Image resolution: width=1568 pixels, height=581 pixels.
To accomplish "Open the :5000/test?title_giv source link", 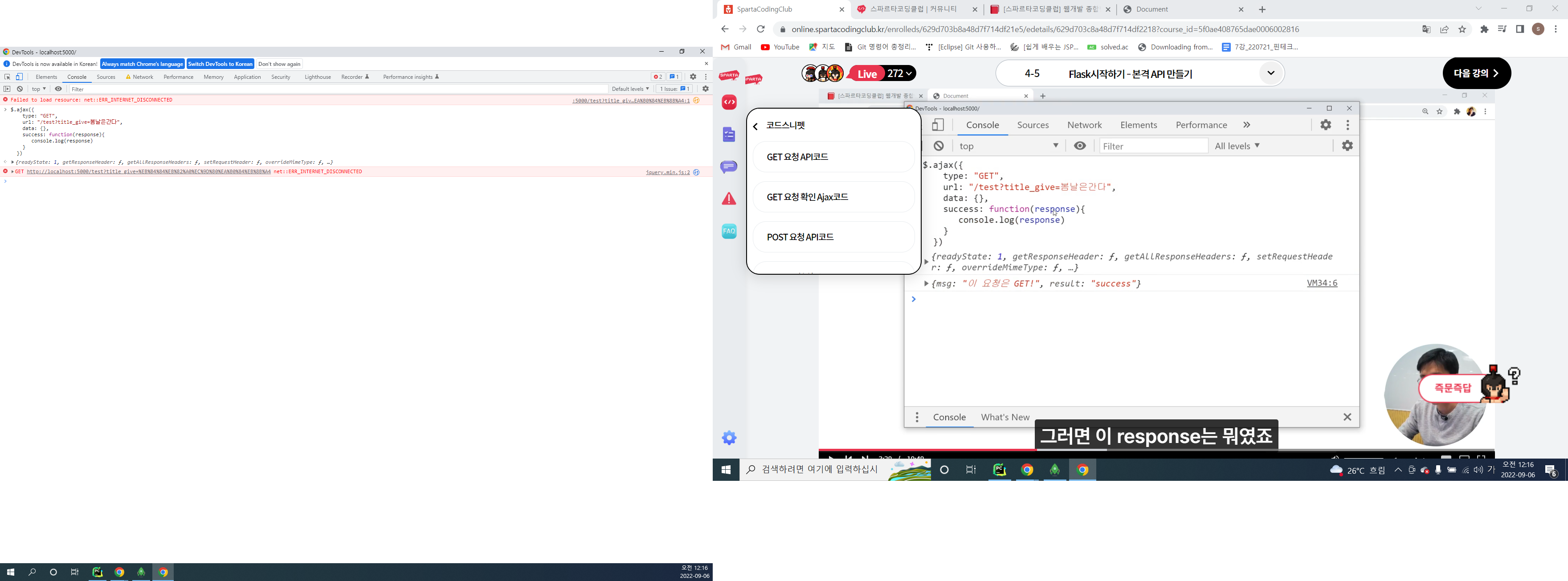I will tap(631, 100).
